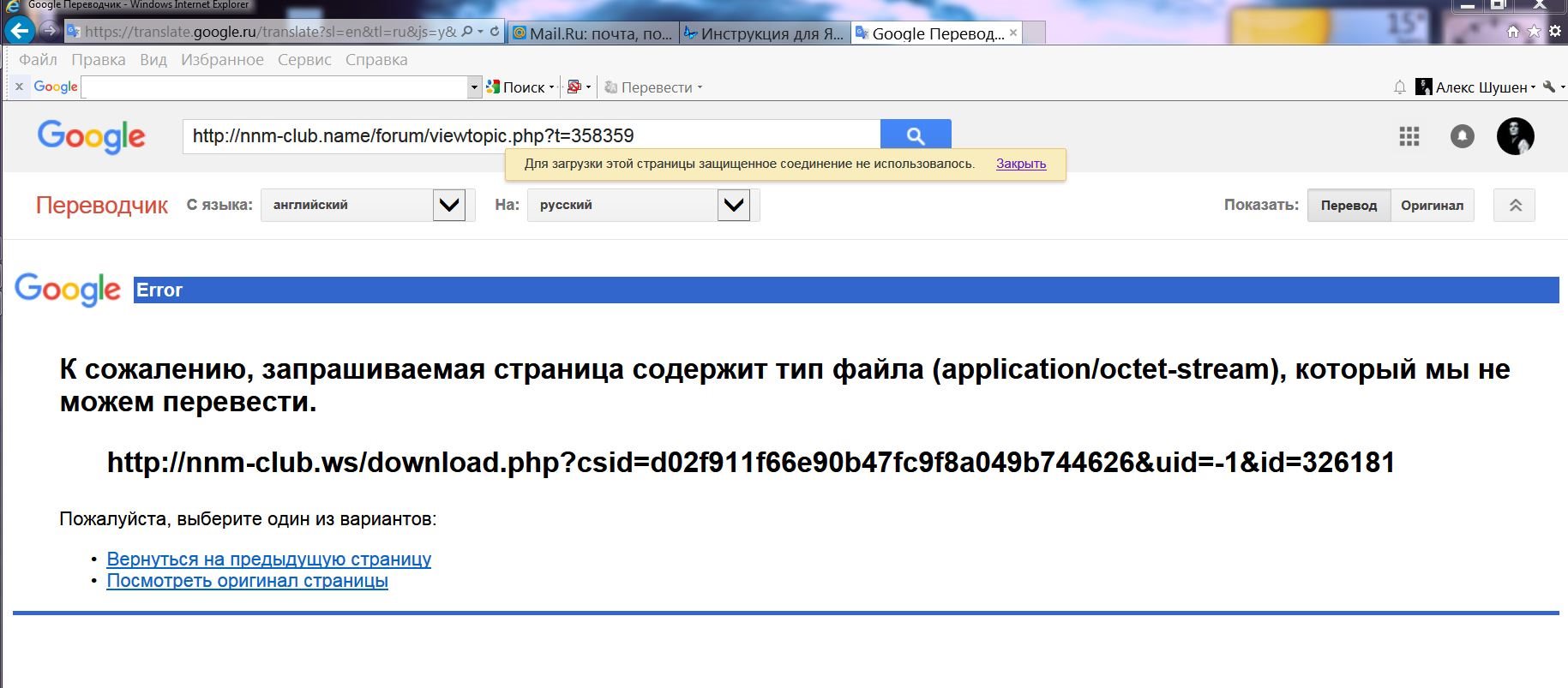Viewport: 1568px width, 688px height.
Task: Open Favorites with the star icon
Action: coord(1534,32)
